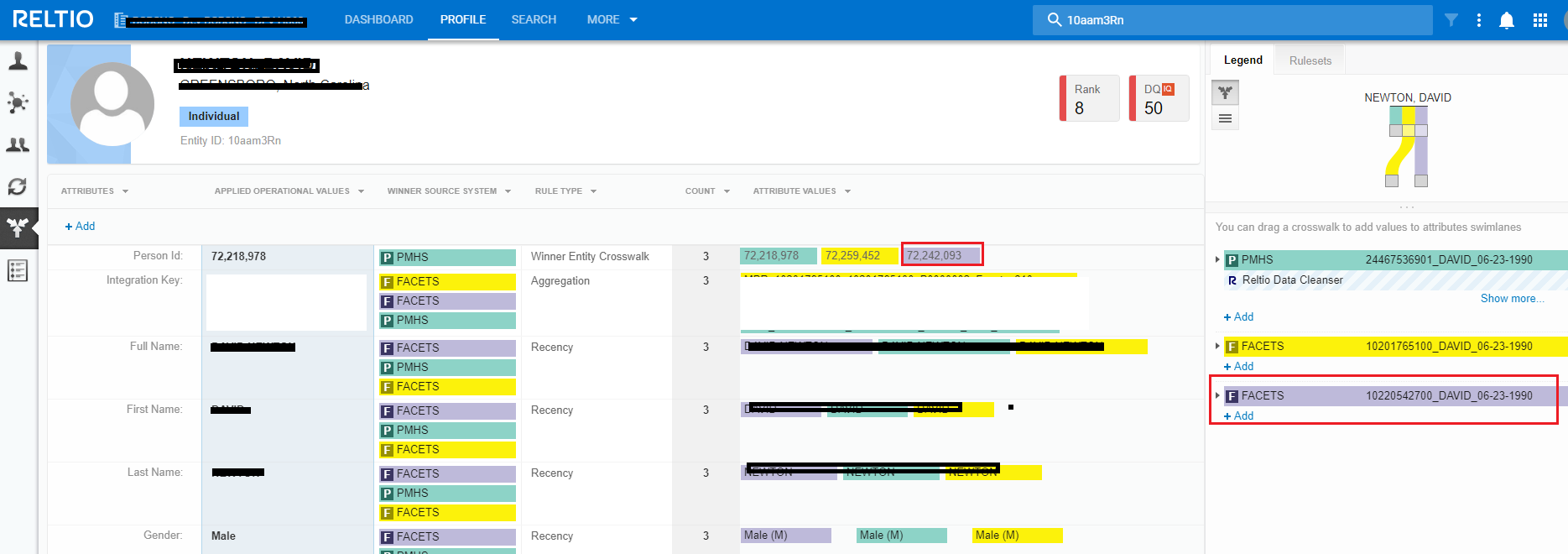
Task: Switch legend to list view icon
Action: click(x=1225, y=118)
